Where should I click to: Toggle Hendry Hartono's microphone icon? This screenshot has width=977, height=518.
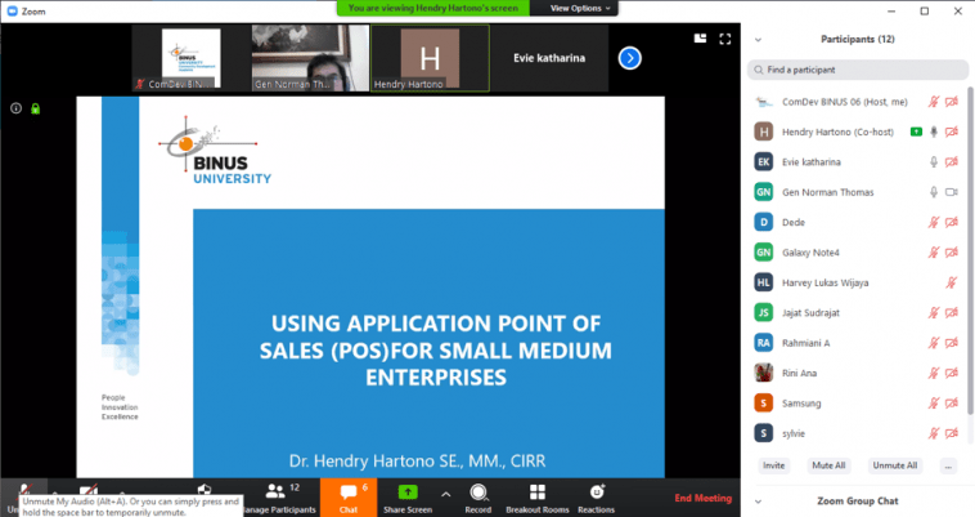coord(933,132)
